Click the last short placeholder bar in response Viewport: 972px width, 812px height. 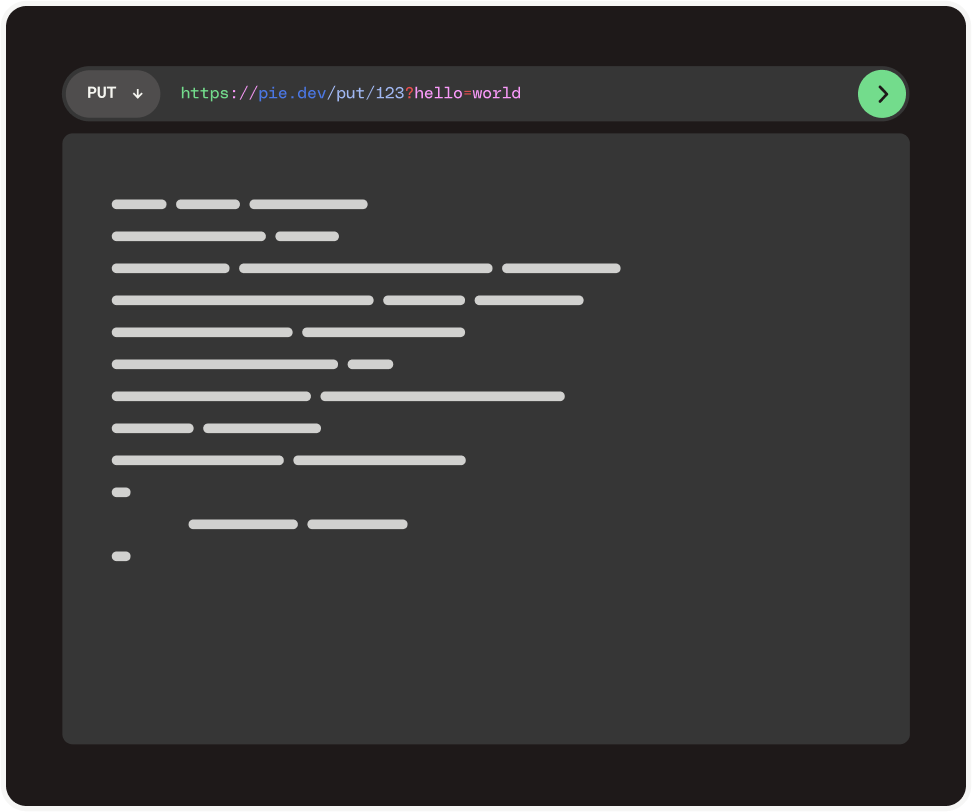121,556
